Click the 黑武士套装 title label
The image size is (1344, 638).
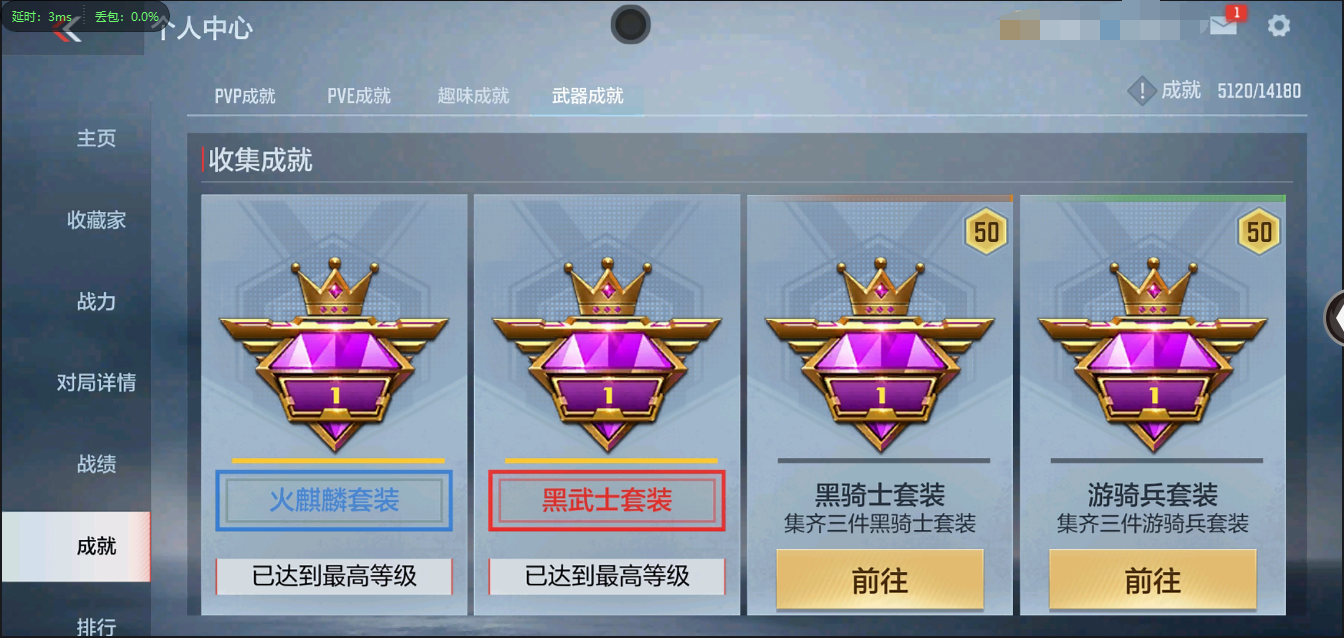pyautogui.click(x=607, y=500)
